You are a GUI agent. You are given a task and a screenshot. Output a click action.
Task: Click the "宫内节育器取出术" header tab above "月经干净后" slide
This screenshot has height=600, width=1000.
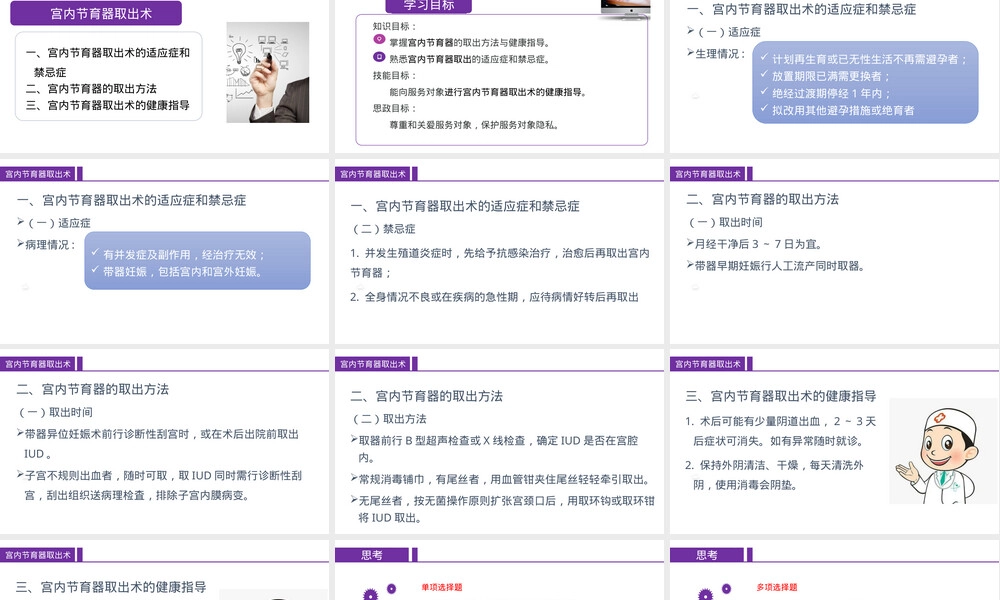pyautogui.click(x=708, y=174)
